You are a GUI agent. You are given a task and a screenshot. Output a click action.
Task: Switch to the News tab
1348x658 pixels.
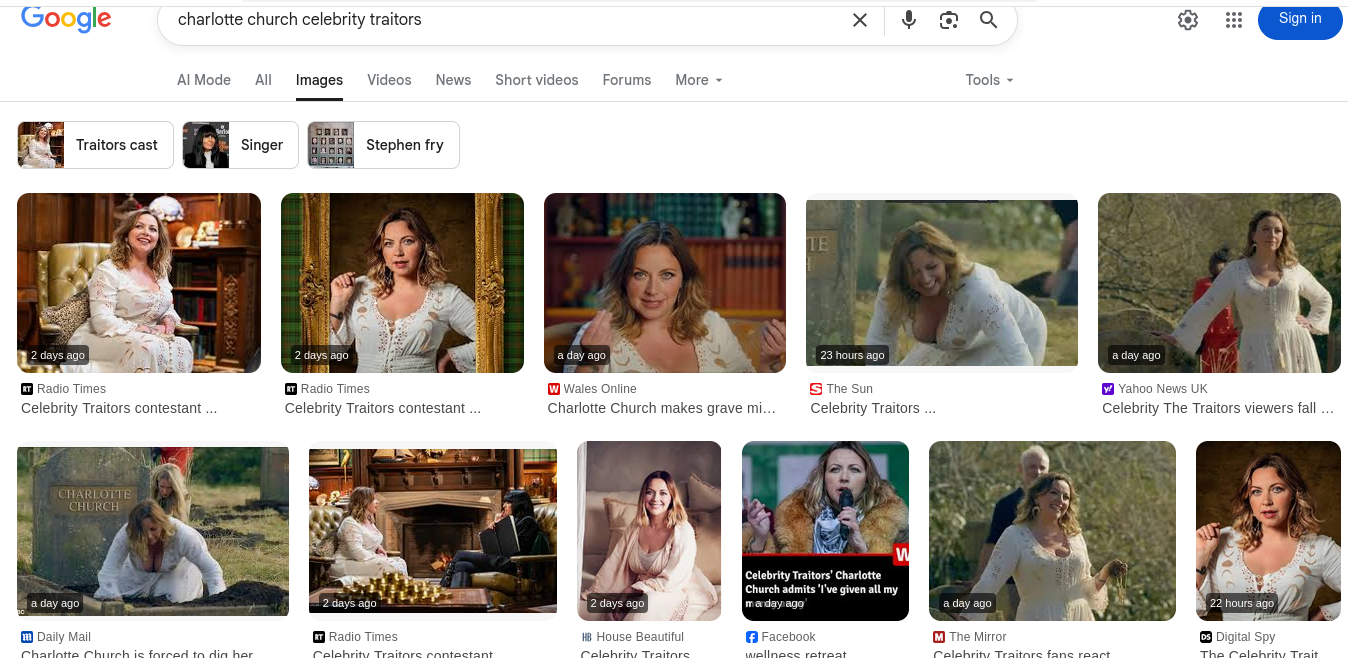pos(453,80)
